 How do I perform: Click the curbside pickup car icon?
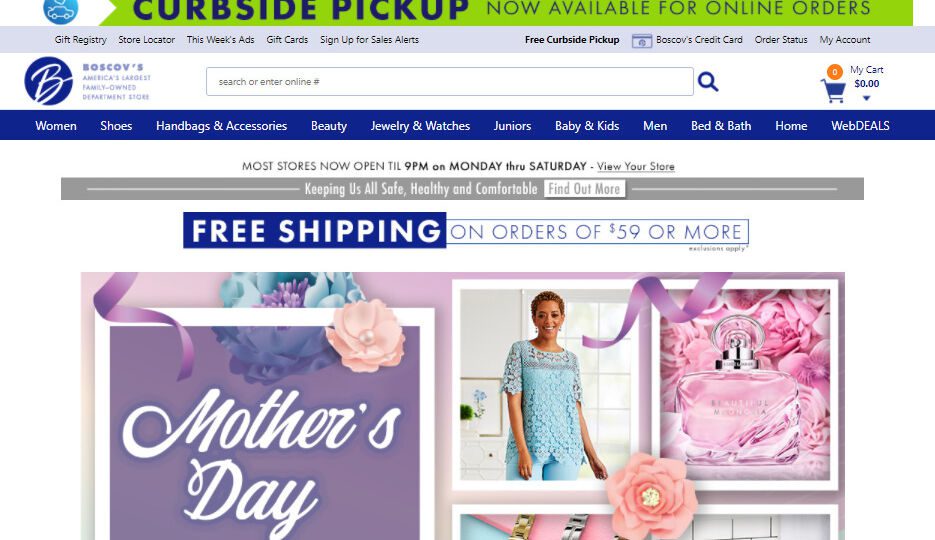click(x=61, y=10)
